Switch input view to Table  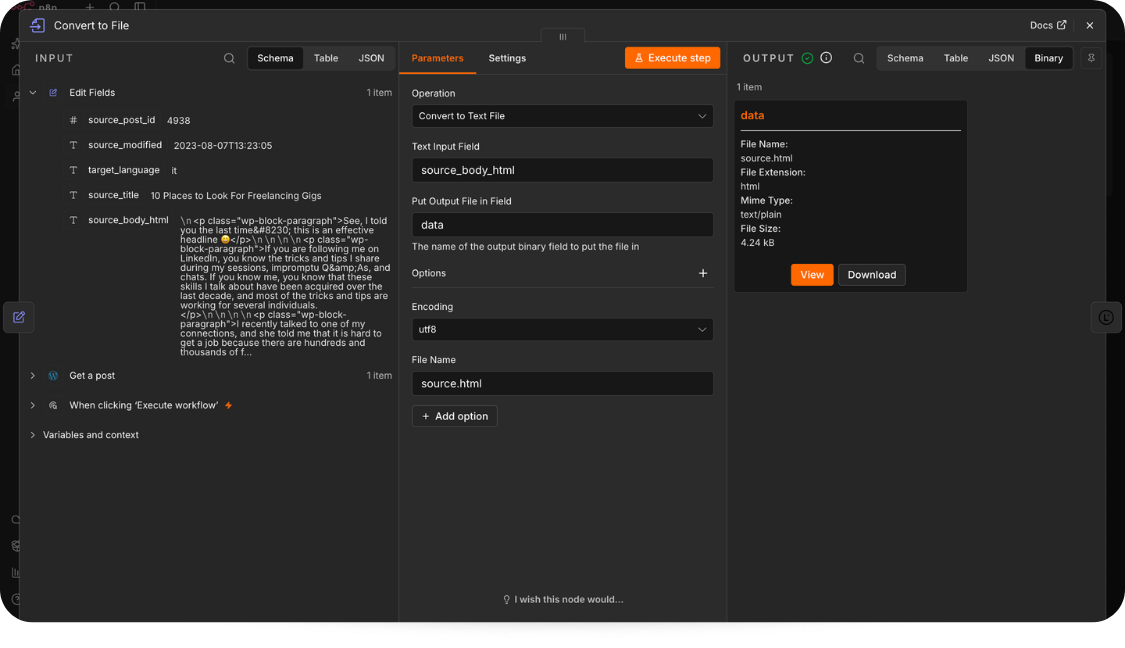point(326,58)
